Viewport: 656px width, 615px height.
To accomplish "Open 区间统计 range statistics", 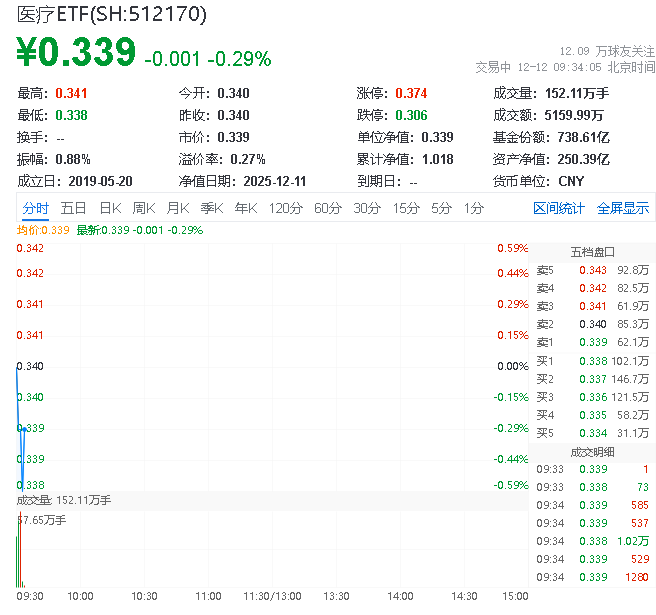I will (559, 208).
